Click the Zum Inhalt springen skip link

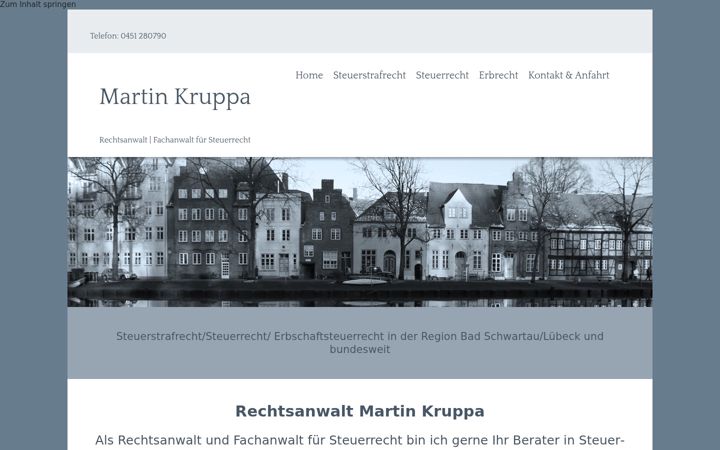[x=38, y=4]
